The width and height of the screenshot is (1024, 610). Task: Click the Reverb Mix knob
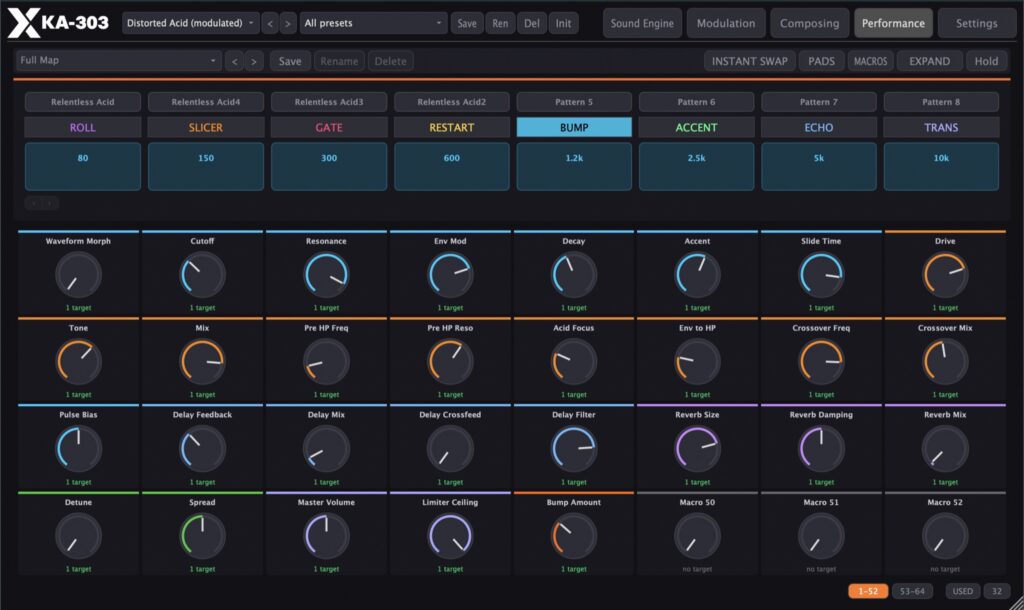point(945,449)
